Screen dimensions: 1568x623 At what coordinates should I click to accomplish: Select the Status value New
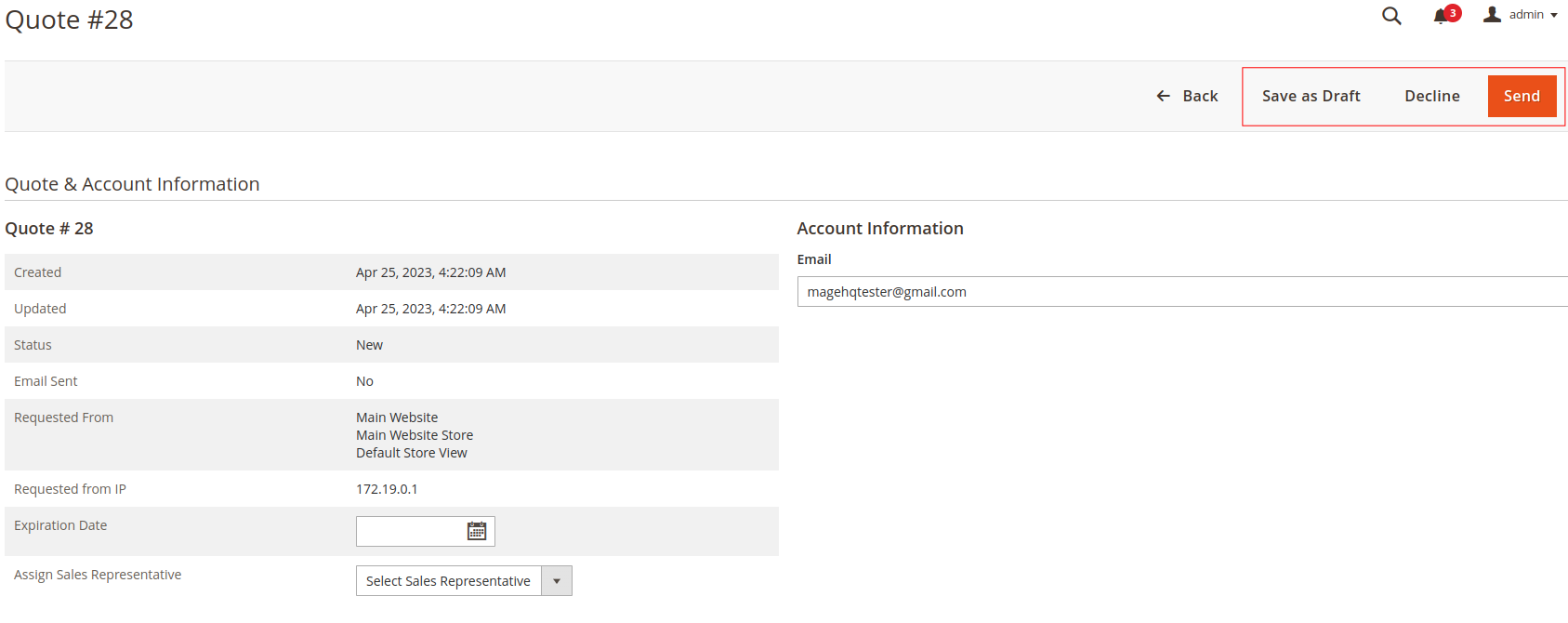[x=369, y=345]
